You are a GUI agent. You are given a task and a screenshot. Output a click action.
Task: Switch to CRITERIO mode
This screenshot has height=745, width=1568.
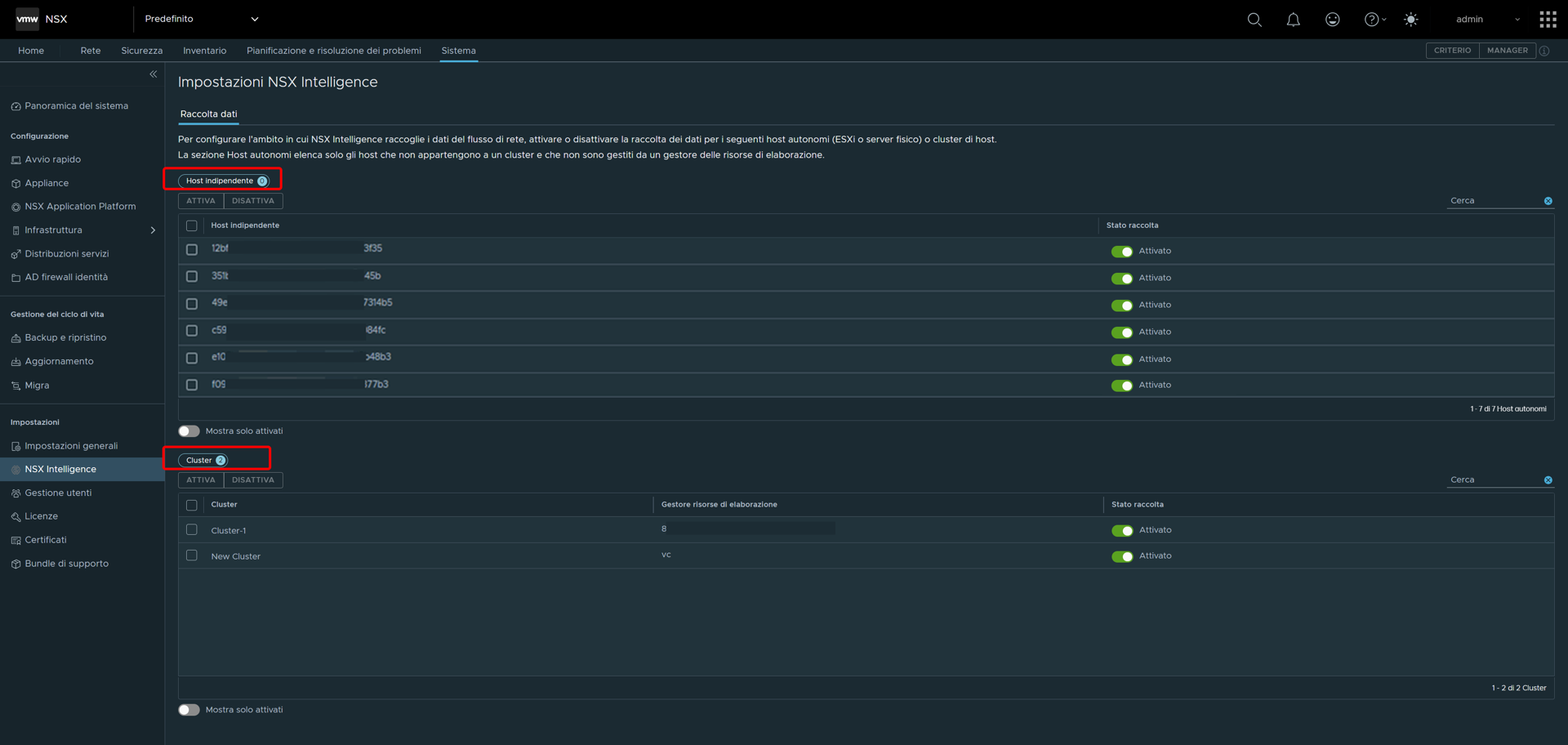tap(1452, 51)
